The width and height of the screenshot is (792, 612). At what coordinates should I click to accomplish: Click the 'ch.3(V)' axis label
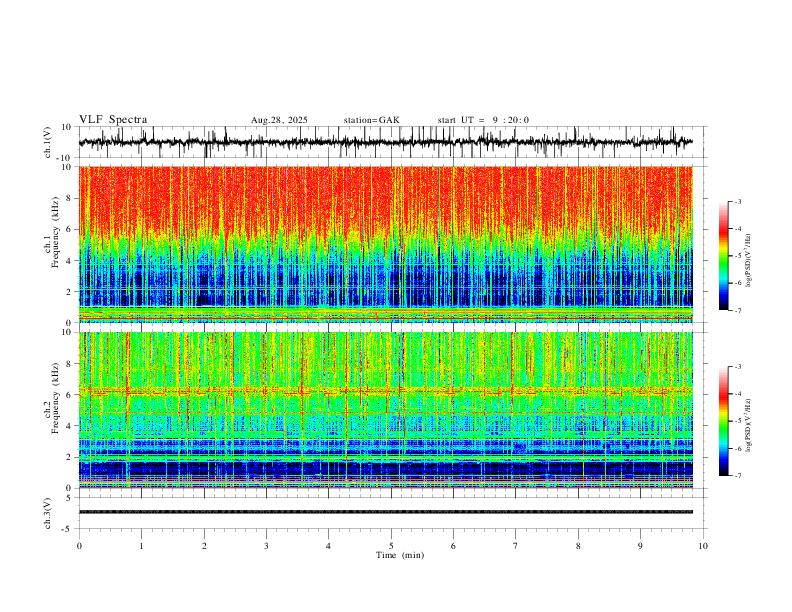[48, 513]
